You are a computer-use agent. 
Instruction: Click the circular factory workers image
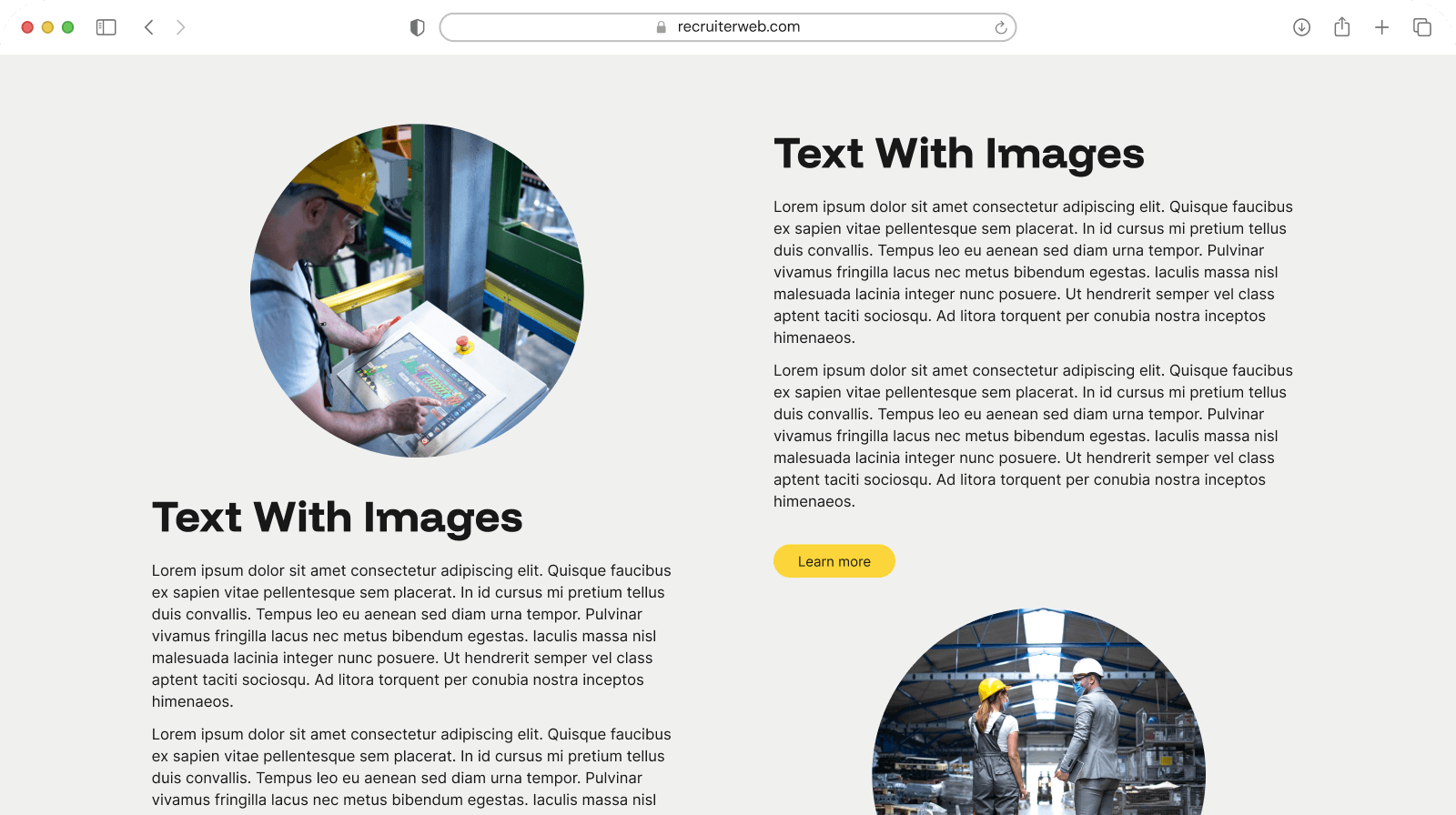coord(1039,711)
